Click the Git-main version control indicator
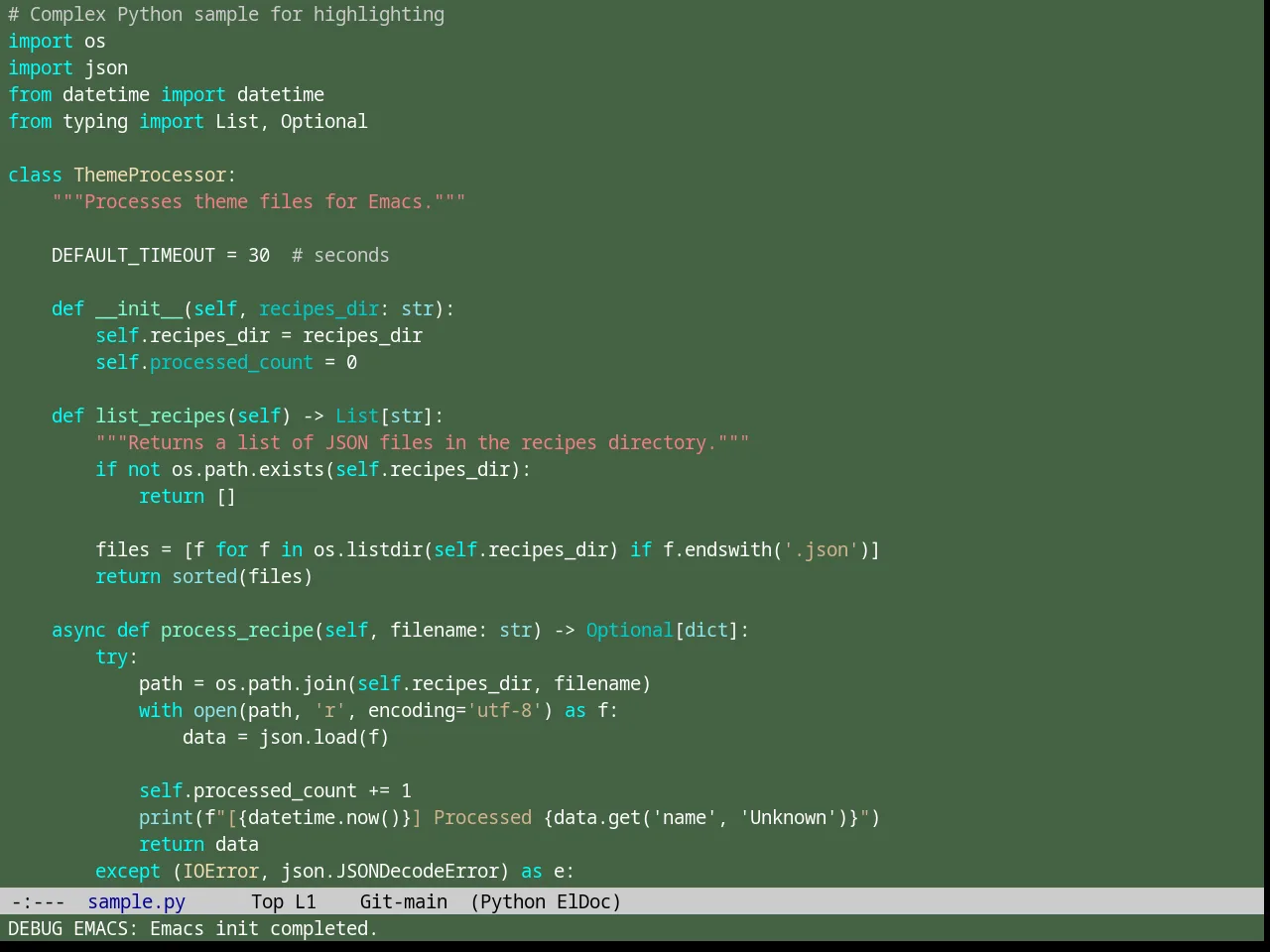 tap(404, 901)
